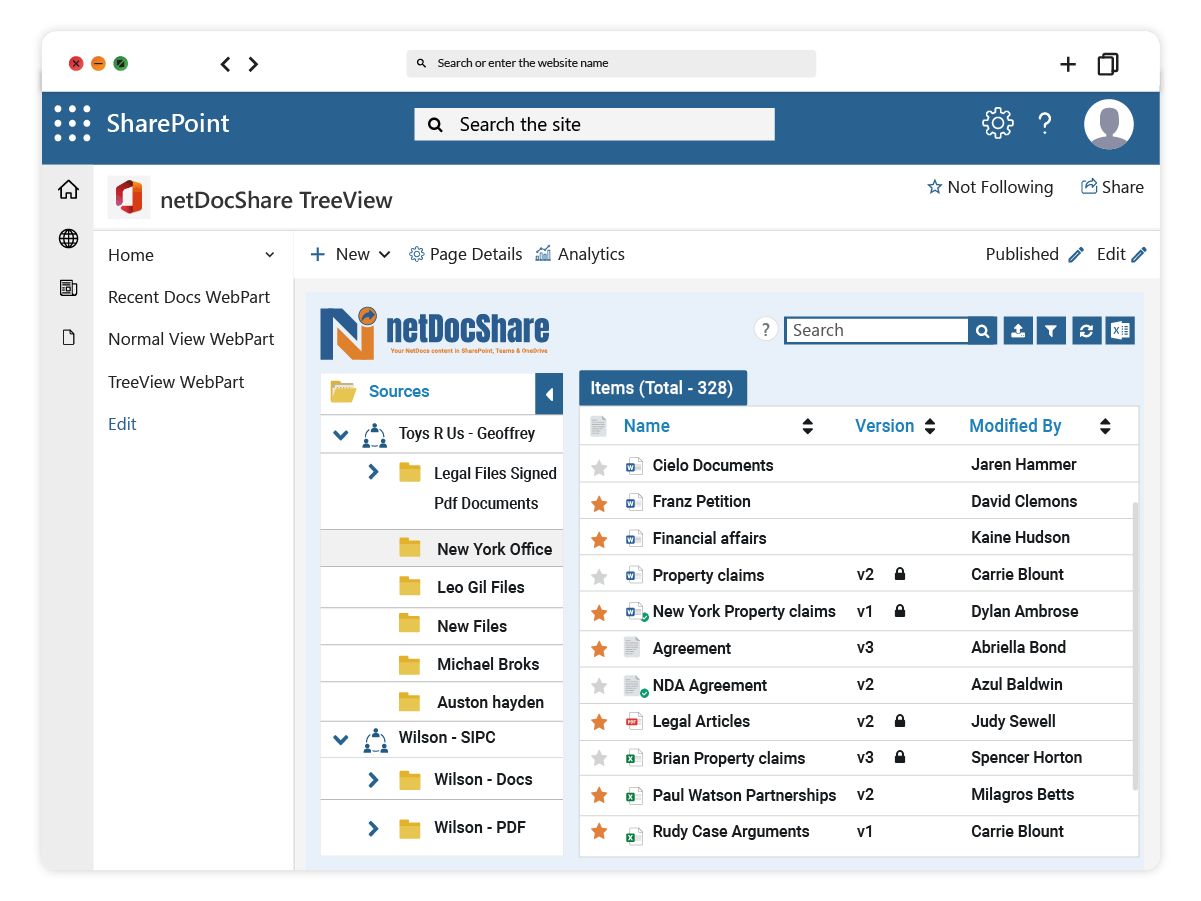Sort by Modified By column arrows
This screenshot has height=901, width=1201.
pyautogui.click(x=1105, y=427)
